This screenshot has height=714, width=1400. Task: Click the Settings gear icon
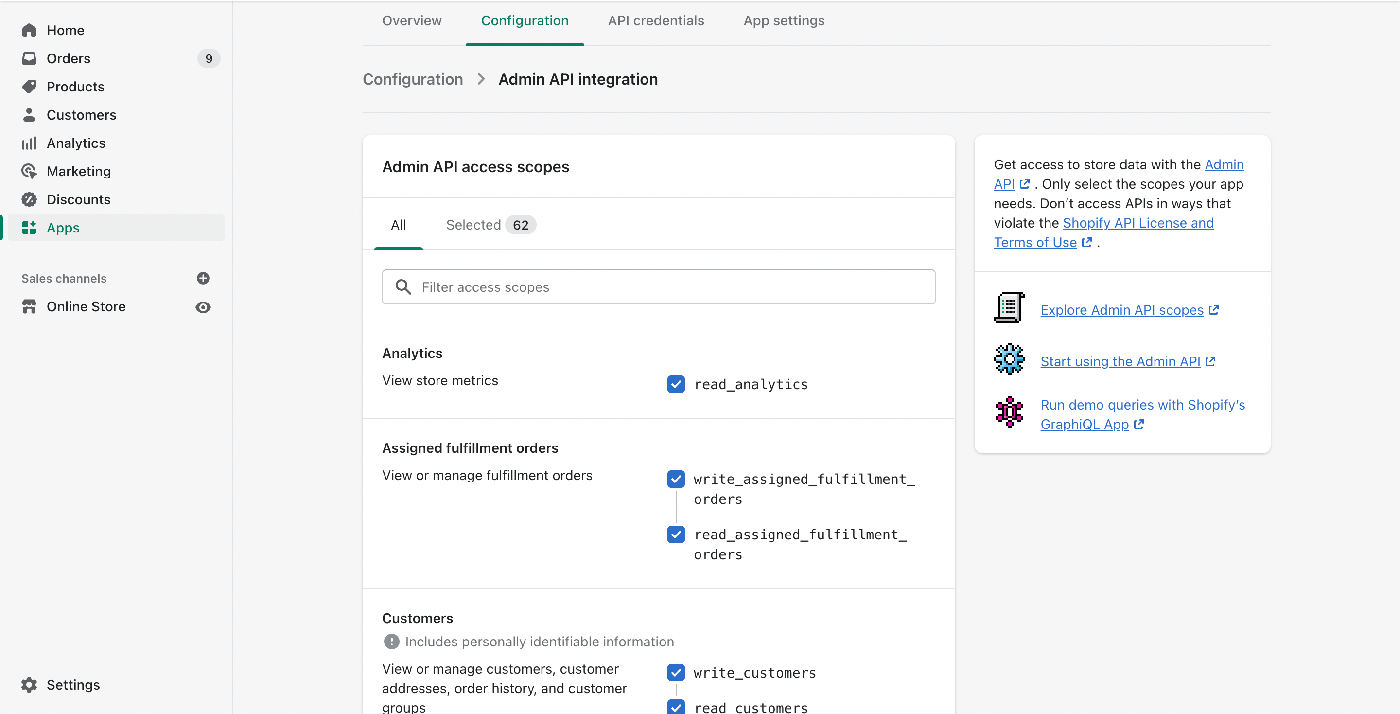pyautogui.click(x=29, y=685)
